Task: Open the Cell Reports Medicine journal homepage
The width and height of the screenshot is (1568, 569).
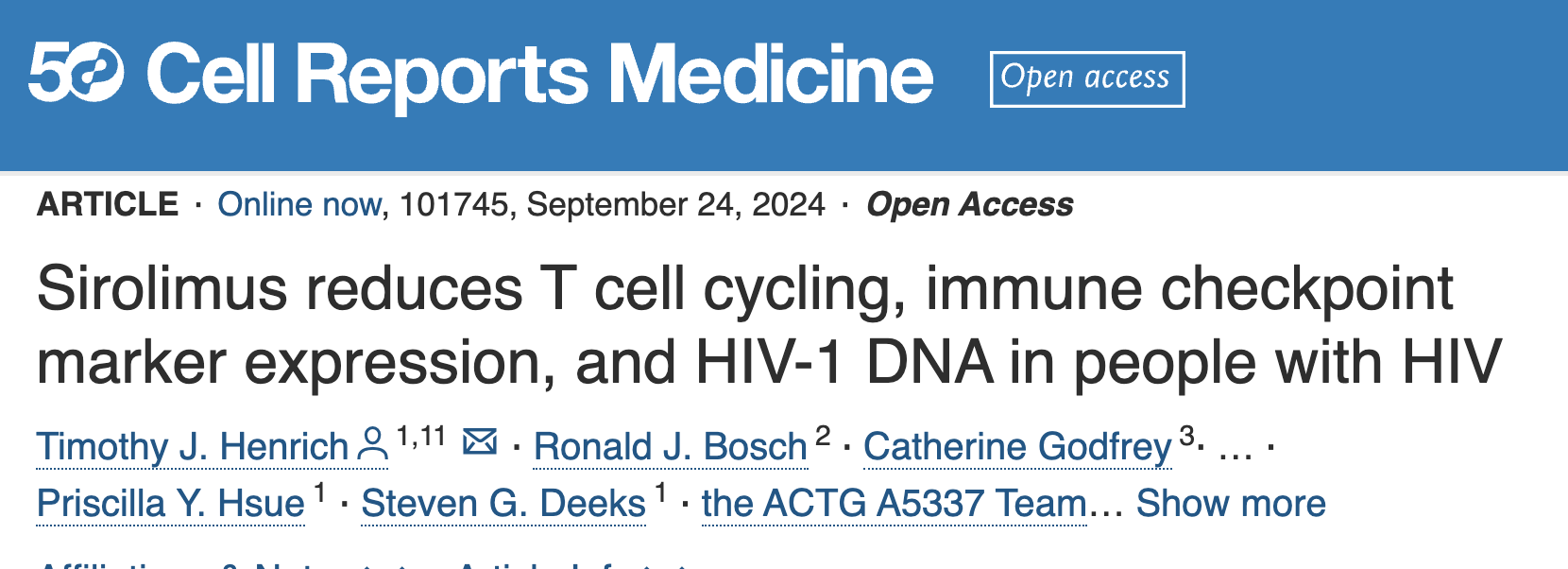Action: [x=539, y=76]
